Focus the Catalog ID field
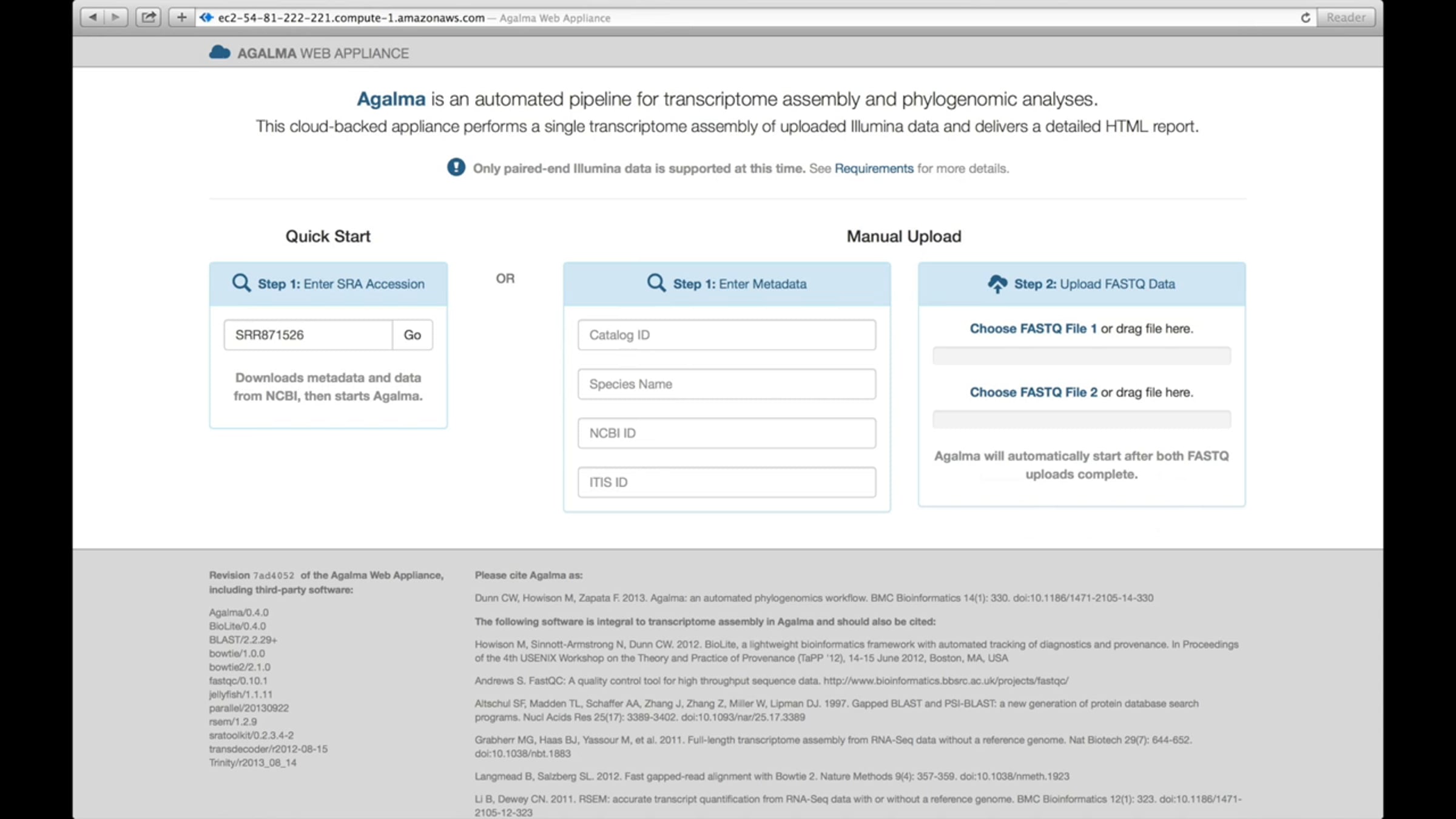Screen dimensions: 1456x819 (726, 335)
